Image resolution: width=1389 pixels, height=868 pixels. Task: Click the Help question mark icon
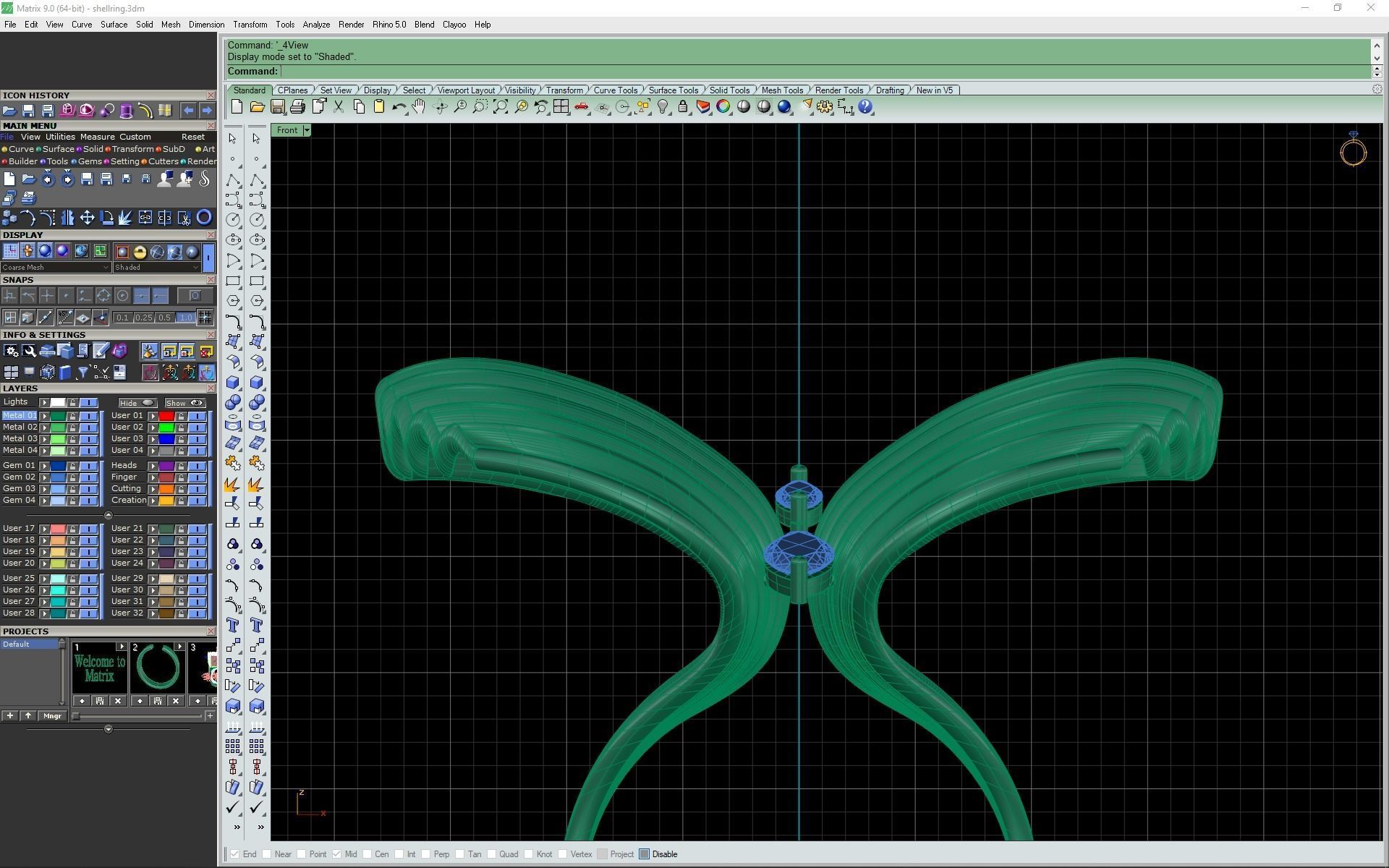(865, 107)
